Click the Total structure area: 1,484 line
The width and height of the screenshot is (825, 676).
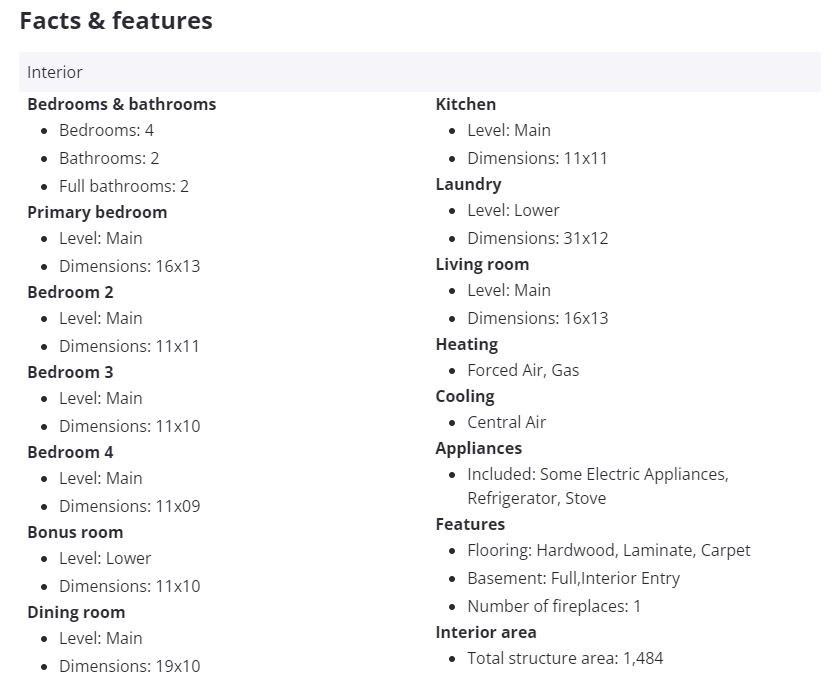coord(565,658)
